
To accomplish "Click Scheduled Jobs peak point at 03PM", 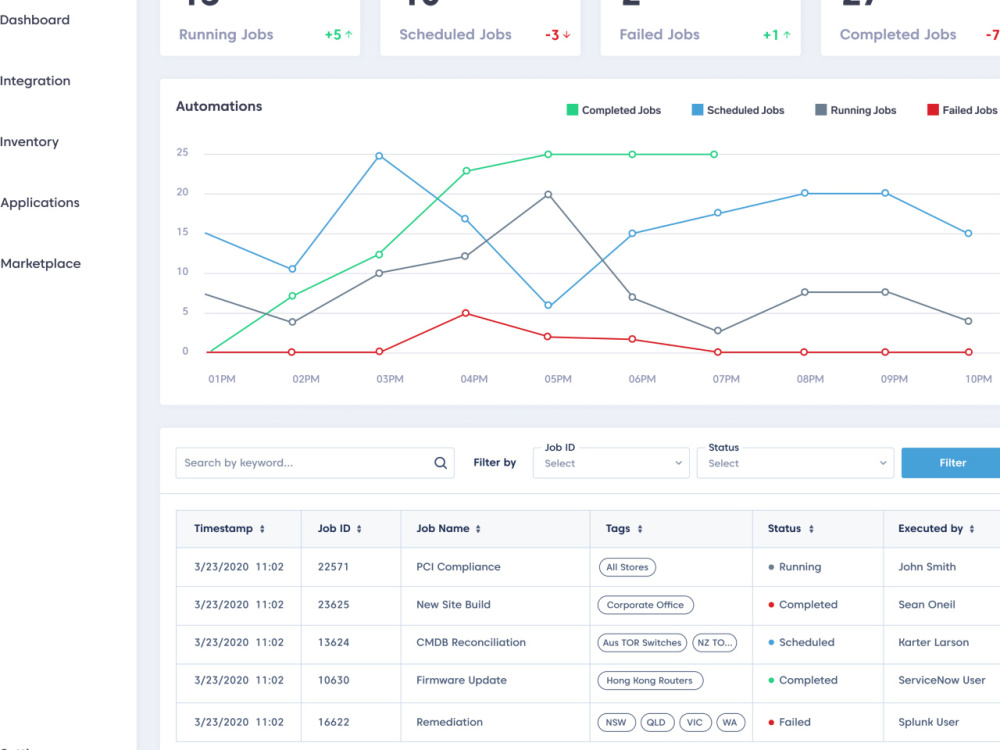I will click(379, 156).
